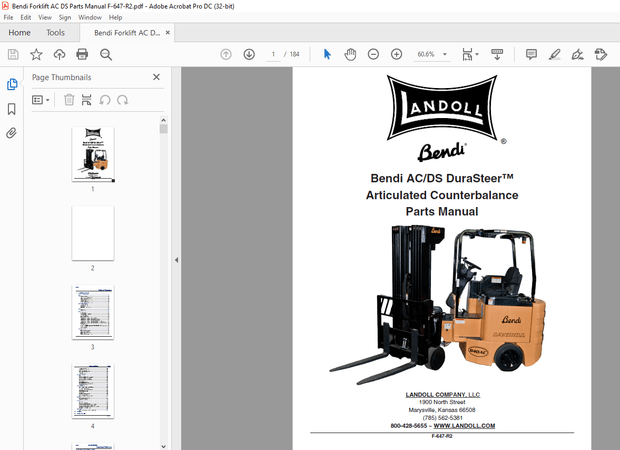Image resolution: width=620 pixels, height=450 pixels.
Task: Click '1900 North Street' address line
Action: tap(442, 402)
